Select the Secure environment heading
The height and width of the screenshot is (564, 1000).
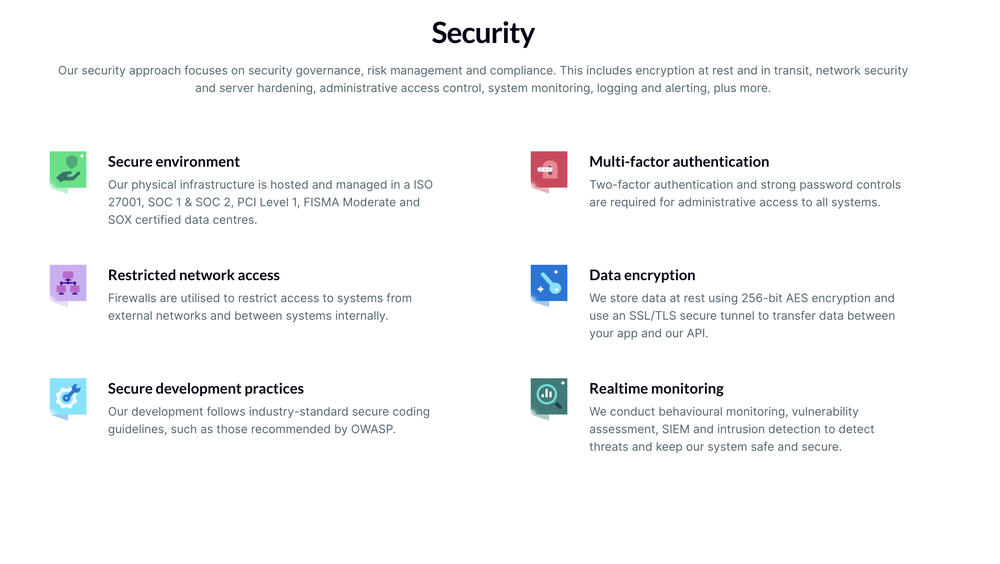pyautogui.click(x=174, y=162)
